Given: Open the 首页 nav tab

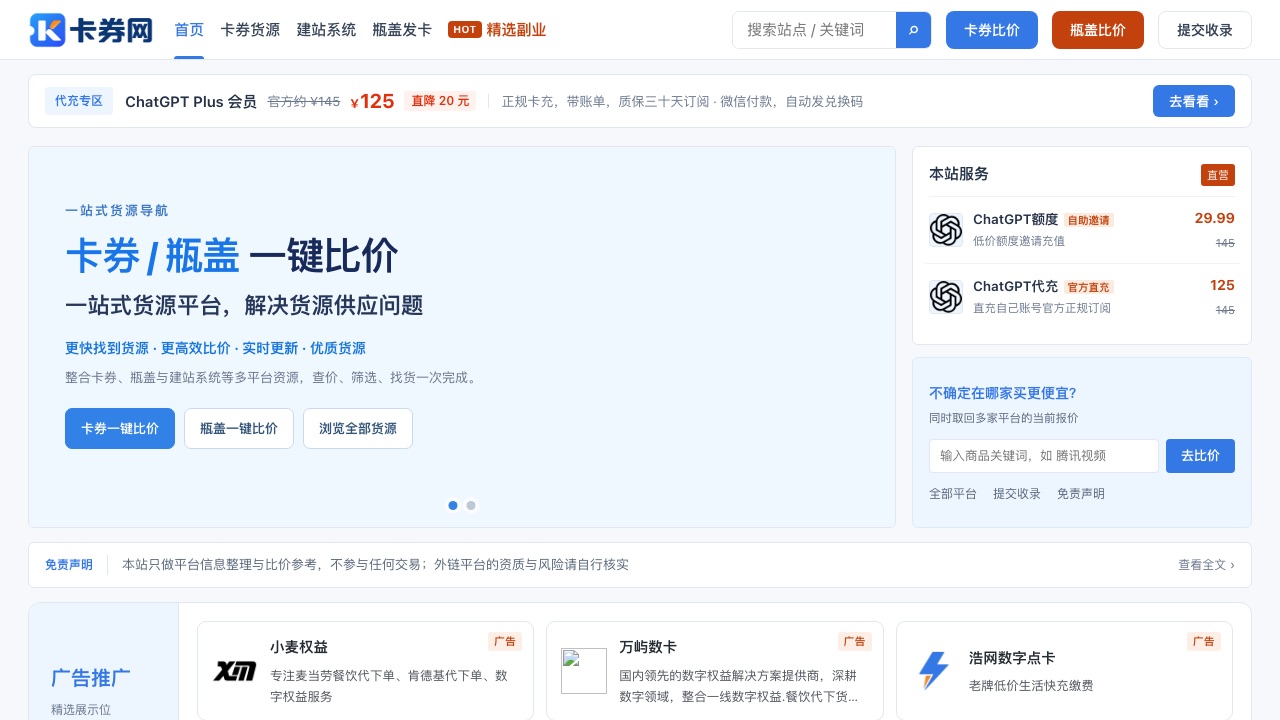Looking at the screenshot, I should point(189,30).
